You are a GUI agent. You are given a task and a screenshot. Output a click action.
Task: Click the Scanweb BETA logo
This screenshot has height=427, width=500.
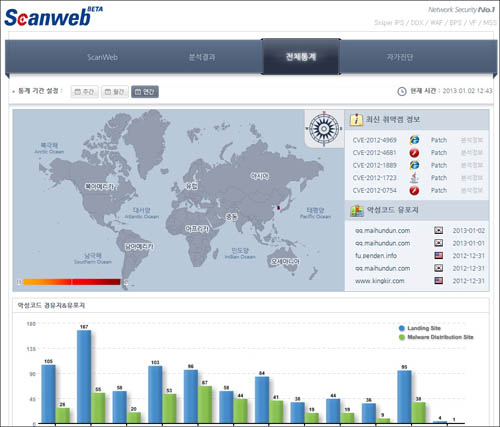click(53, 17)
